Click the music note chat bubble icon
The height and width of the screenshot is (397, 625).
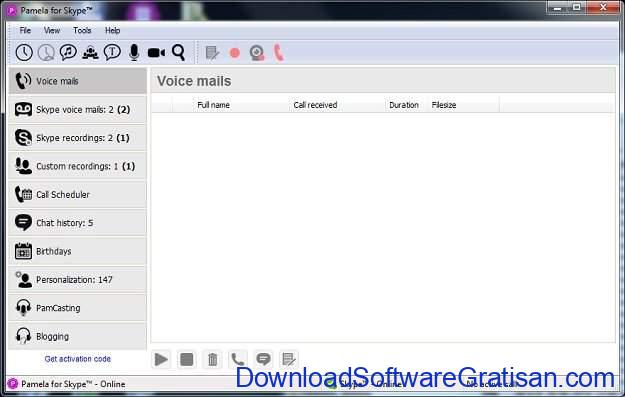tap(68, 52)
